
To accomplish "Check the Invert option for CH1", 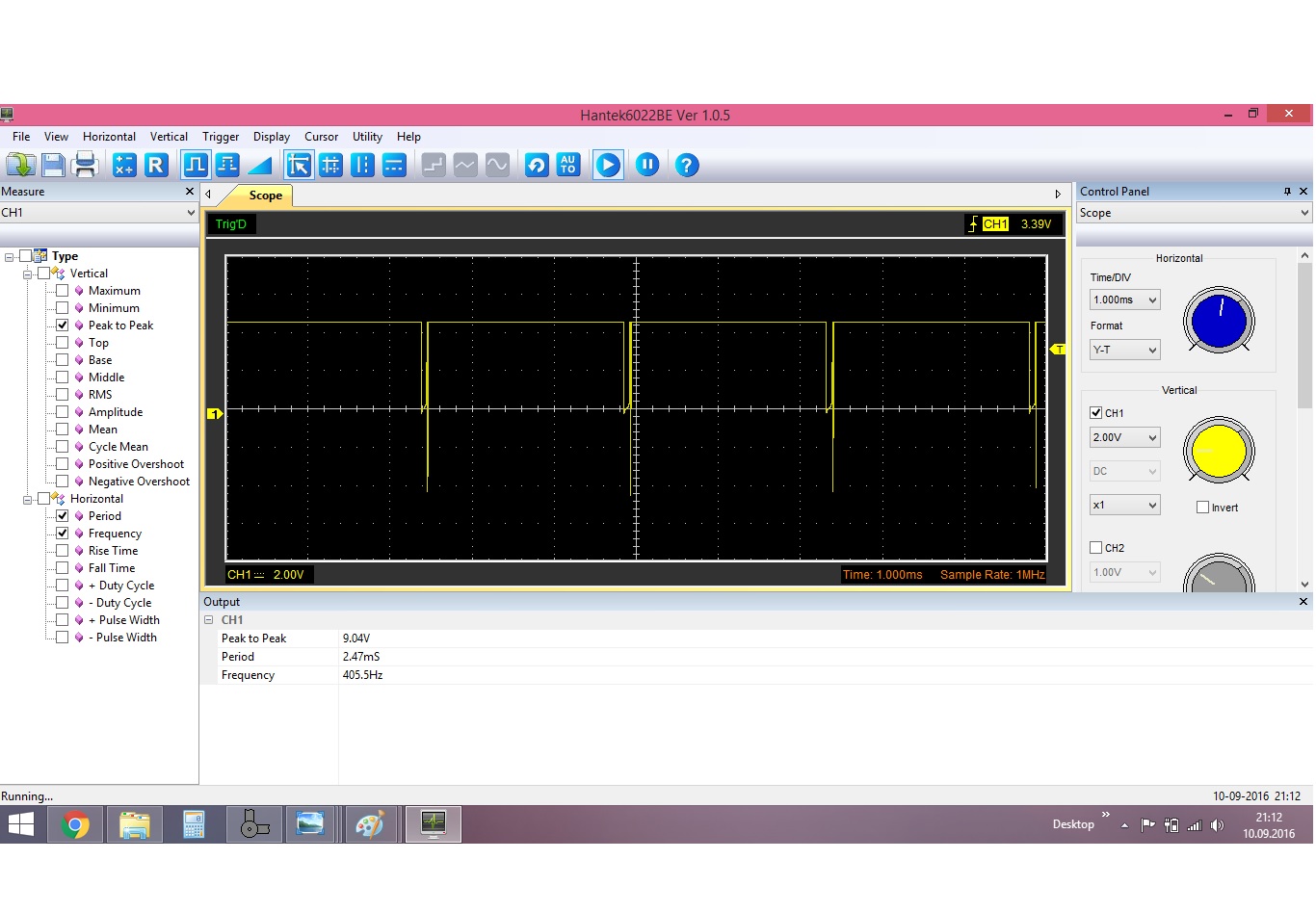I will (1202, 508).
